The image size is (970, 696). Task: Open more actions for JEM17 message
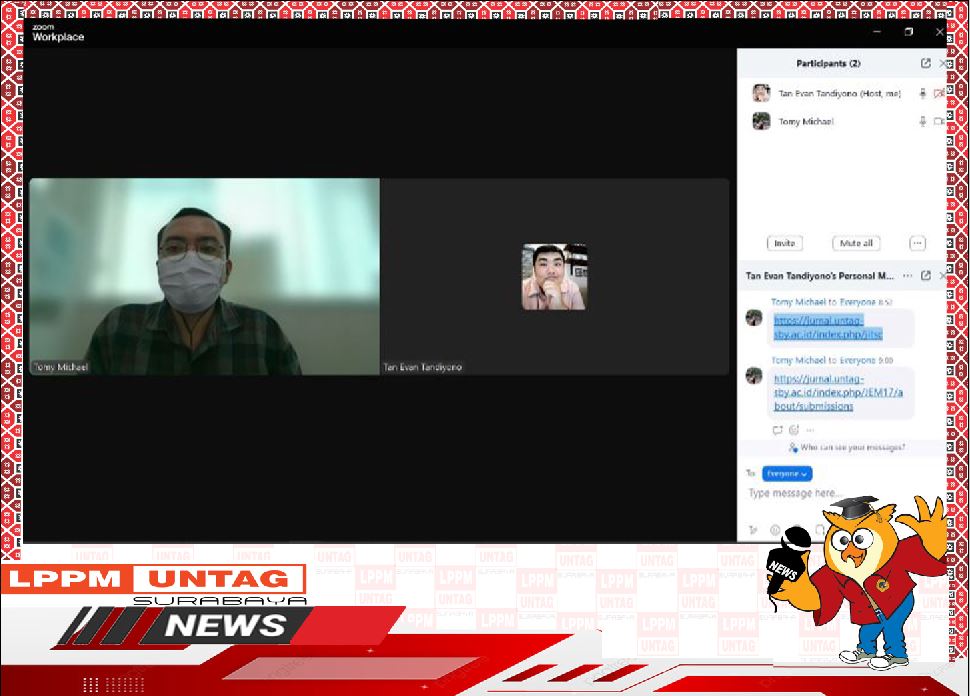pyautogui.click(x=810, y=430)
